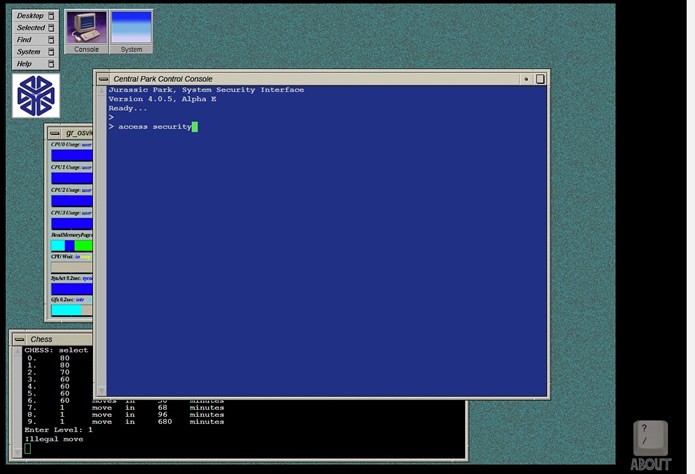Select the System desktop icon
The image size is (695, 474).
[x=131, y=32]
